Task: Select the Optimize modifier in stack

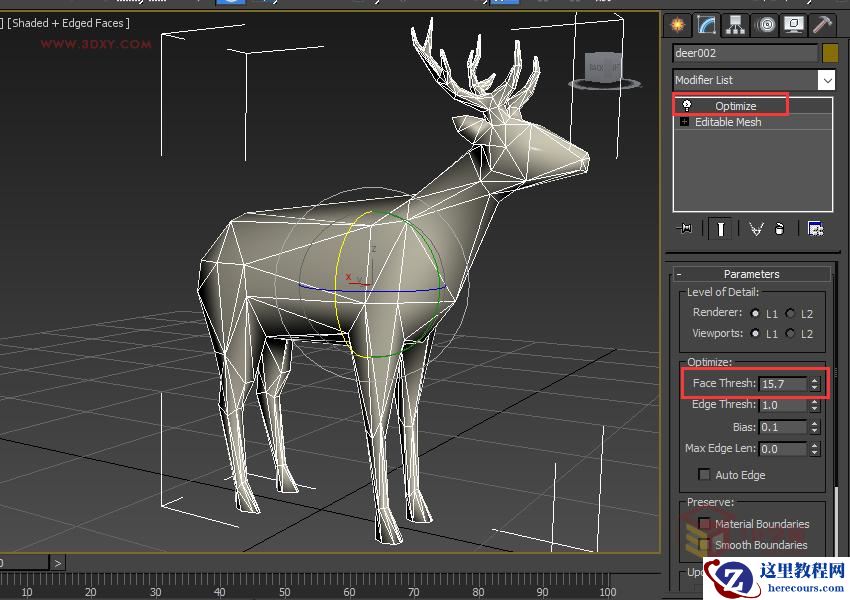Action: point(736,106)
